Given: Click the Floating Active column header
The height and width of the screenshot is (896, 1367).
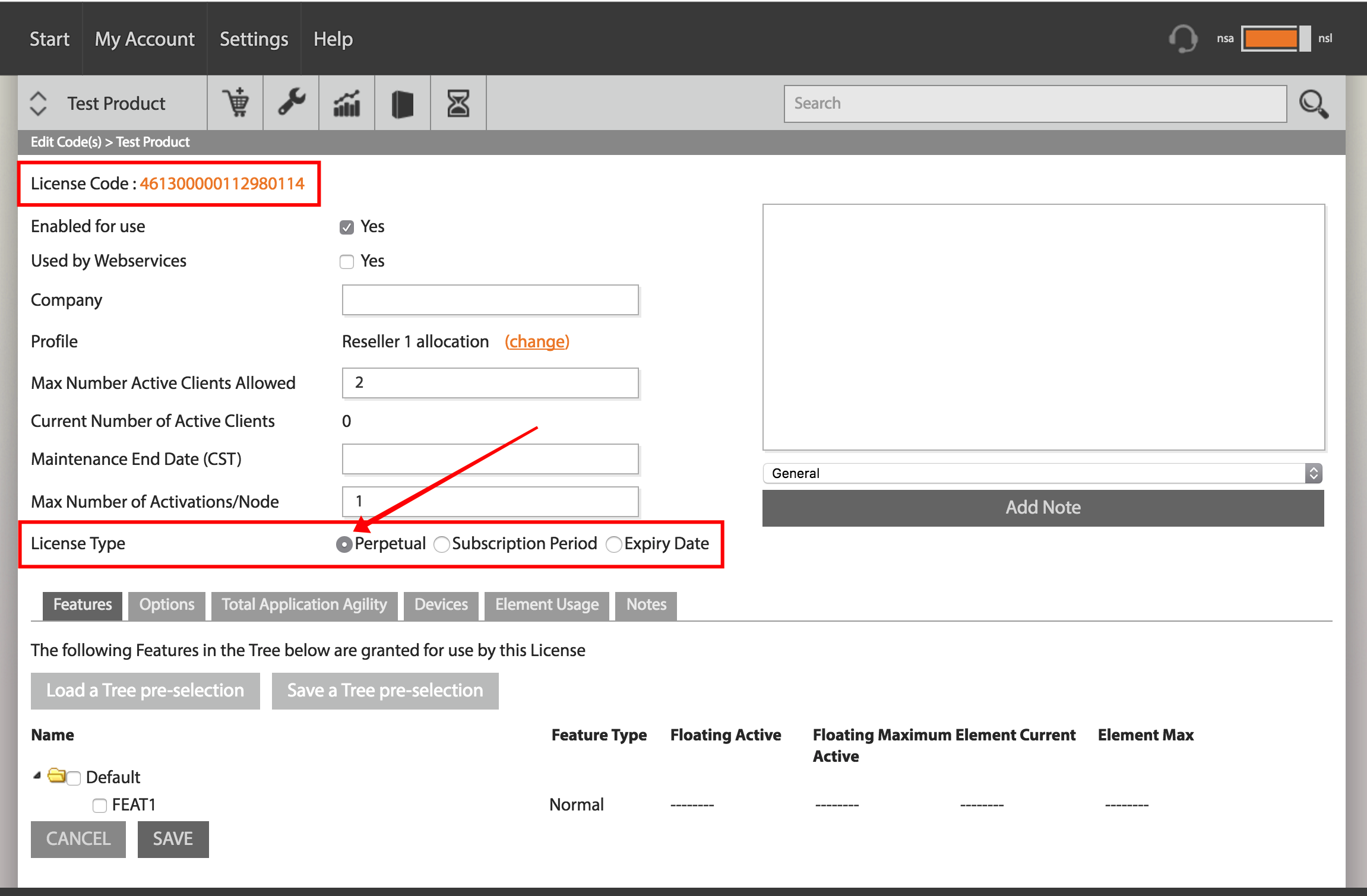Looking at the screenshot, I should (726, 735).
